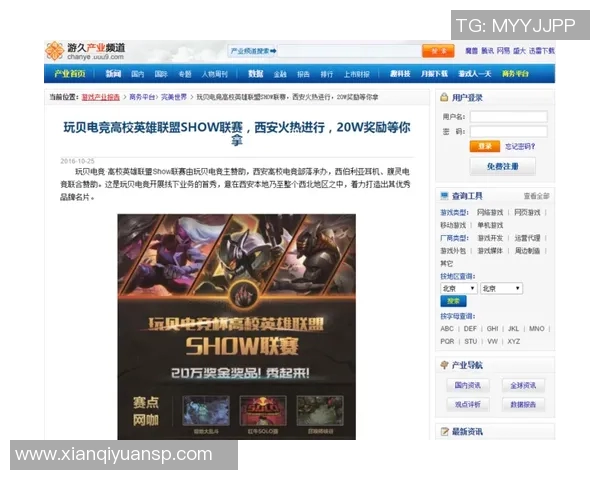600x480 pixels.
Task: Click the 免费注册 register button
Action: [502, 167]
